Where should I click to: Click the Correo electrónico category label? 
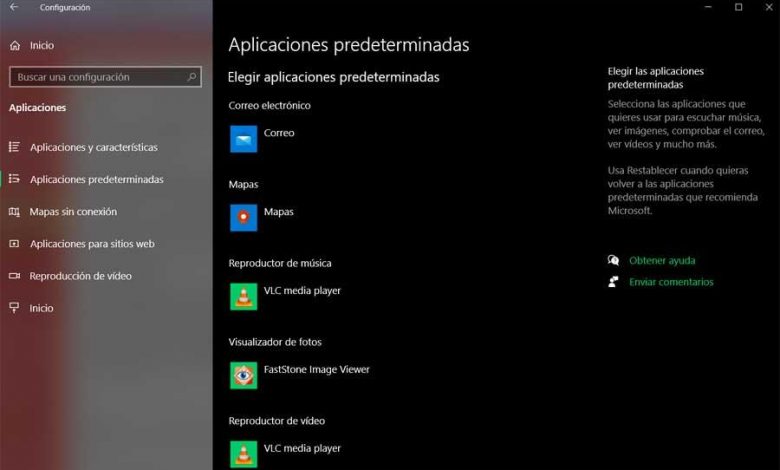click(x=270, y=105)
